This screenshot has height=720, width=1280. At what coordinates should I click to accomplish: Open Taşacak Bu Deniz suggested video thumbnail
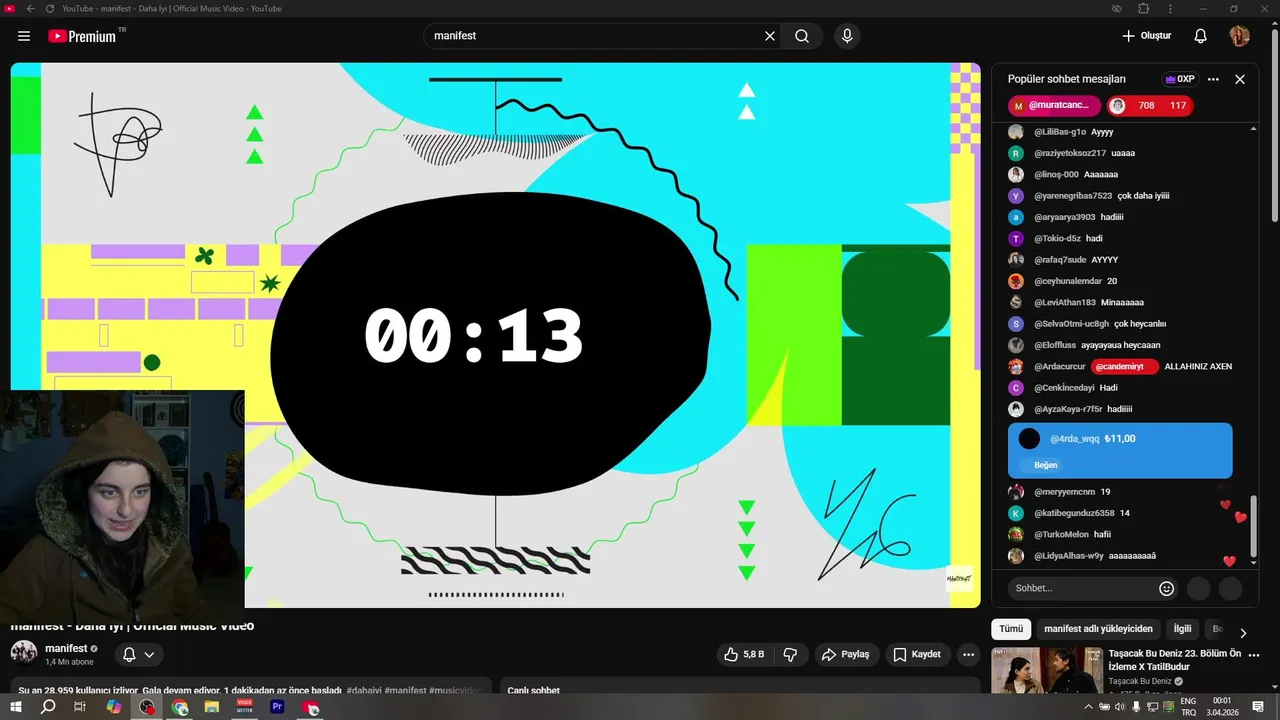point(1047,671)
